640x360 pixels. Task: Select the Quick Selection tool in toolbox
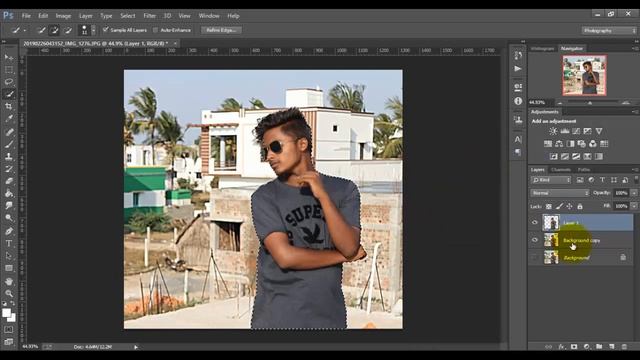click(x=9, y=94)
